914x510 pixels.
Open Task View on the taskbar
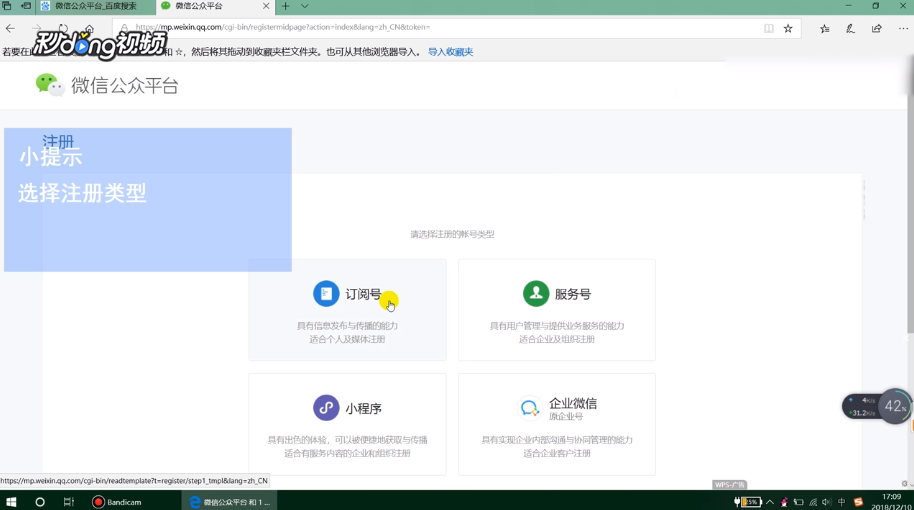[68, 501]
